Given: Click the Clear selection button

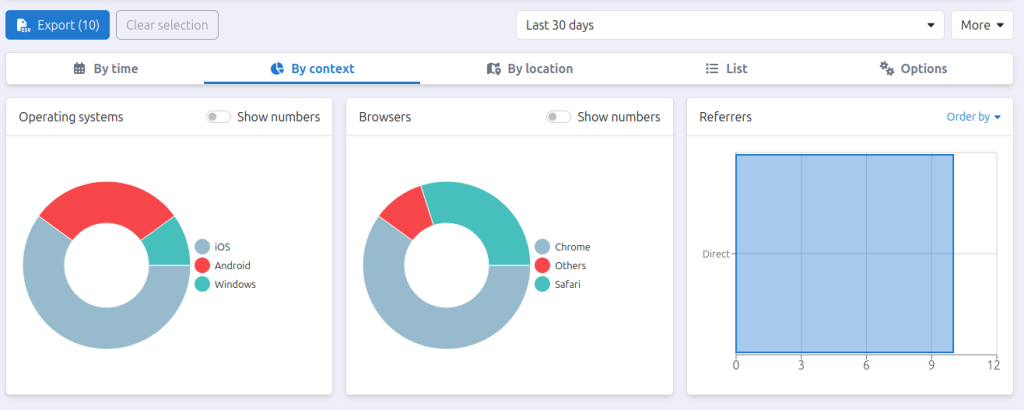Looking at the screenshot, I should 167,25.
